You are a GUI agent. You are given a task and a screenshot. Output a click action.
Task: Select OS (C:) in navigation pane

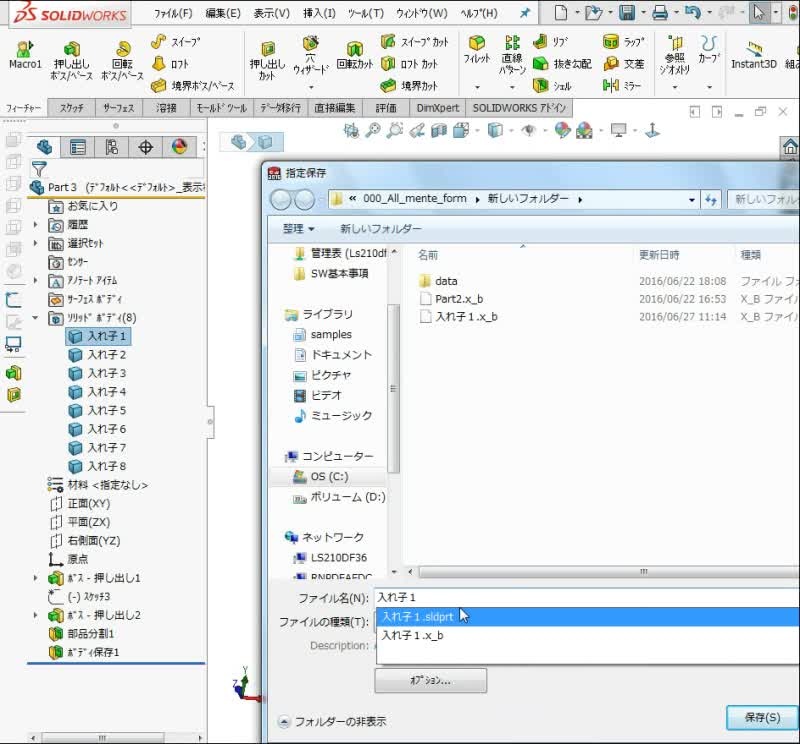(329, 477)
